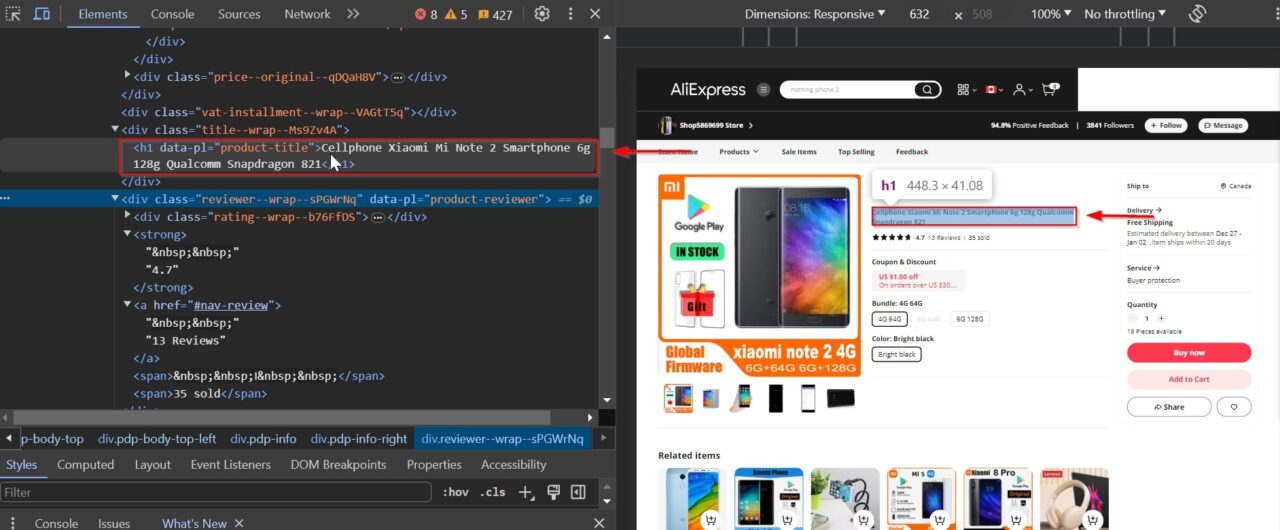
Task: Toggle the .cls element classes button
Action: tap(493, 492)
